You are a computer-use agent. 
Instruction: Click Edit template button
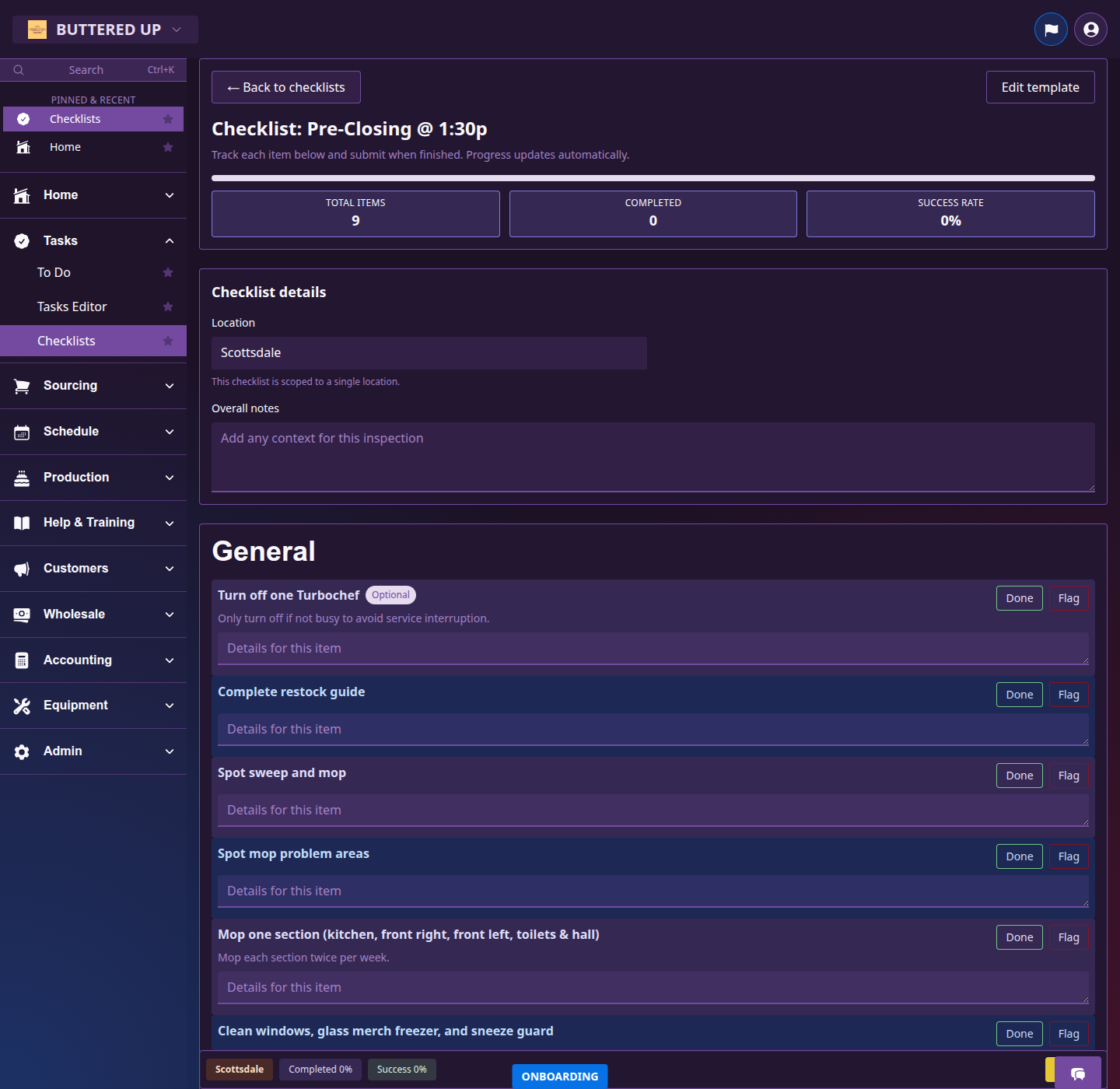[x=1041, y=87]
